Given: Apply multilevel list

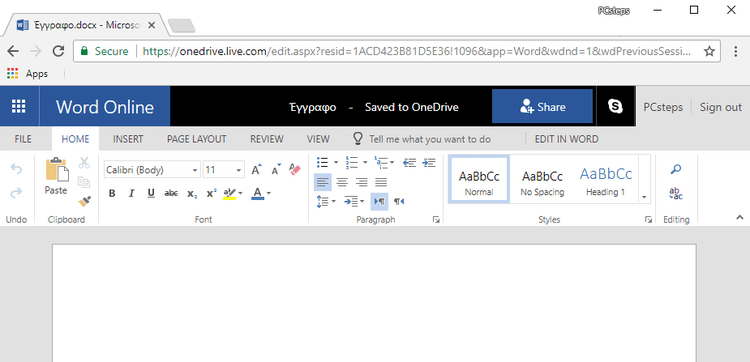Looking at the screenshot, I should (382, 163).
